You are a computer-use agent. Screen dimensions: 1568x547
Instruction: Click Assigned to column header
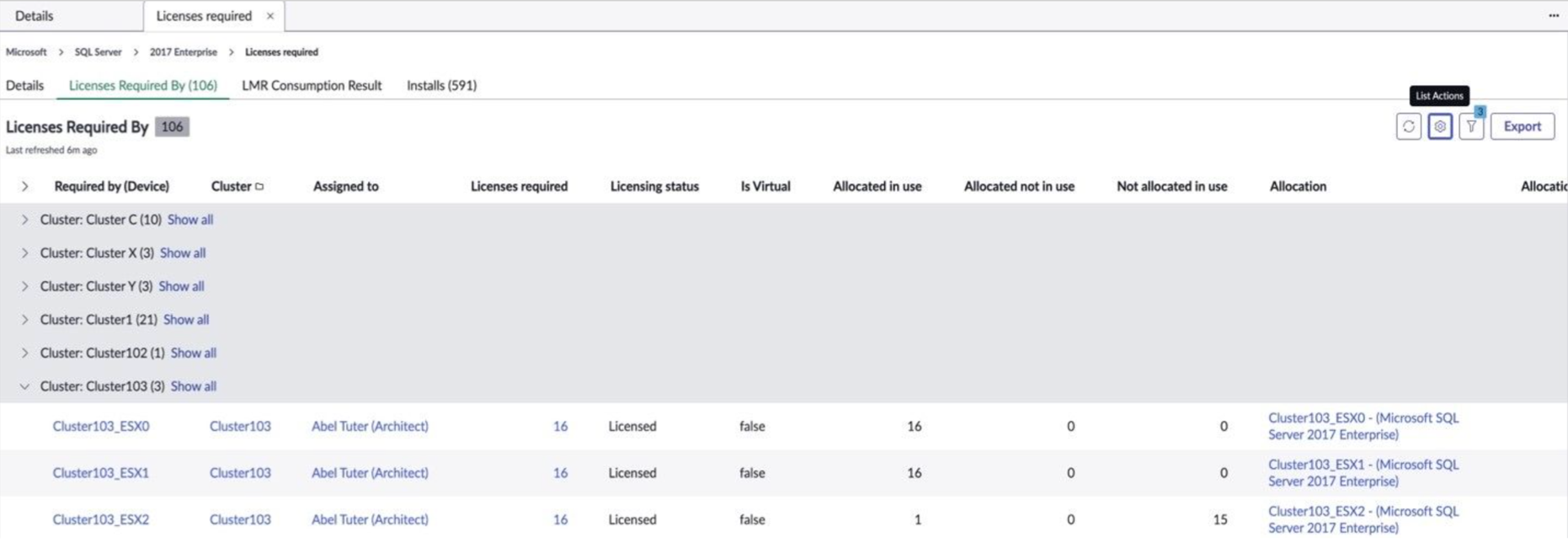click(x=345, y=186)
